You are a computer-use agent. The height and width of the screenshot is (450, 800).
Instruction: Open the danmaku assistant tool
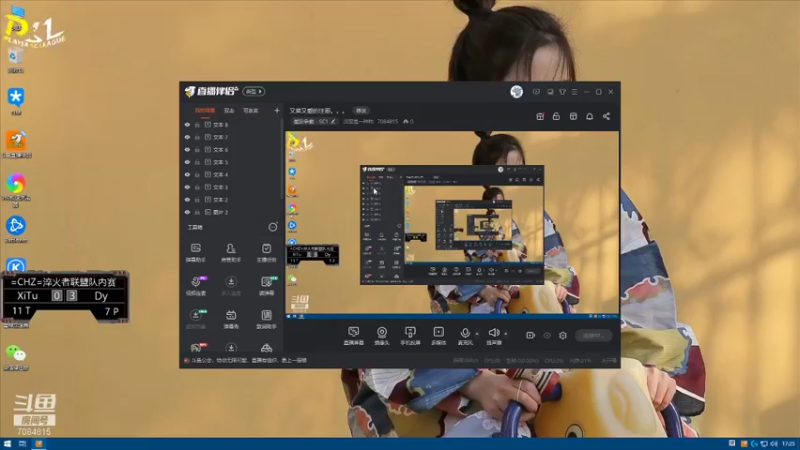[195, 253]
